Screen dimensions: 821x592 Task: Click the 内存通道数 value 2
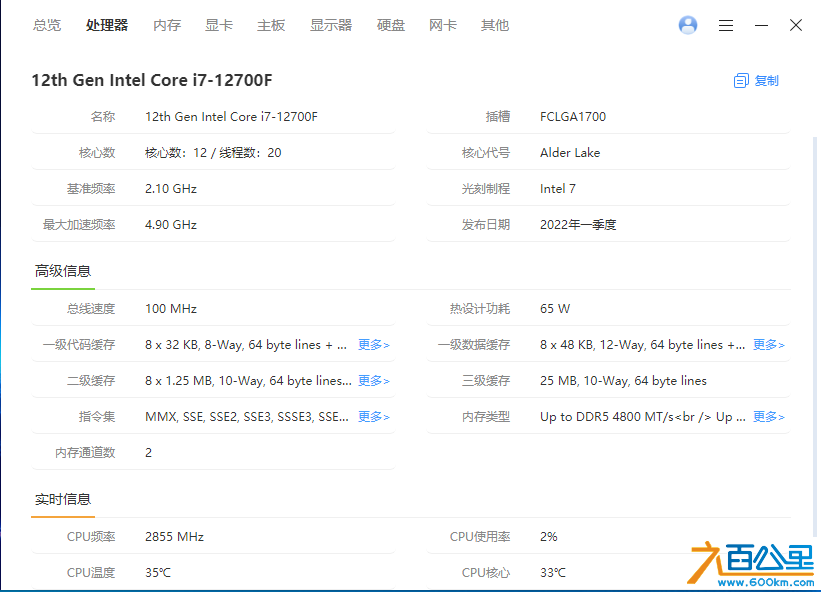(x=148, y=453)
